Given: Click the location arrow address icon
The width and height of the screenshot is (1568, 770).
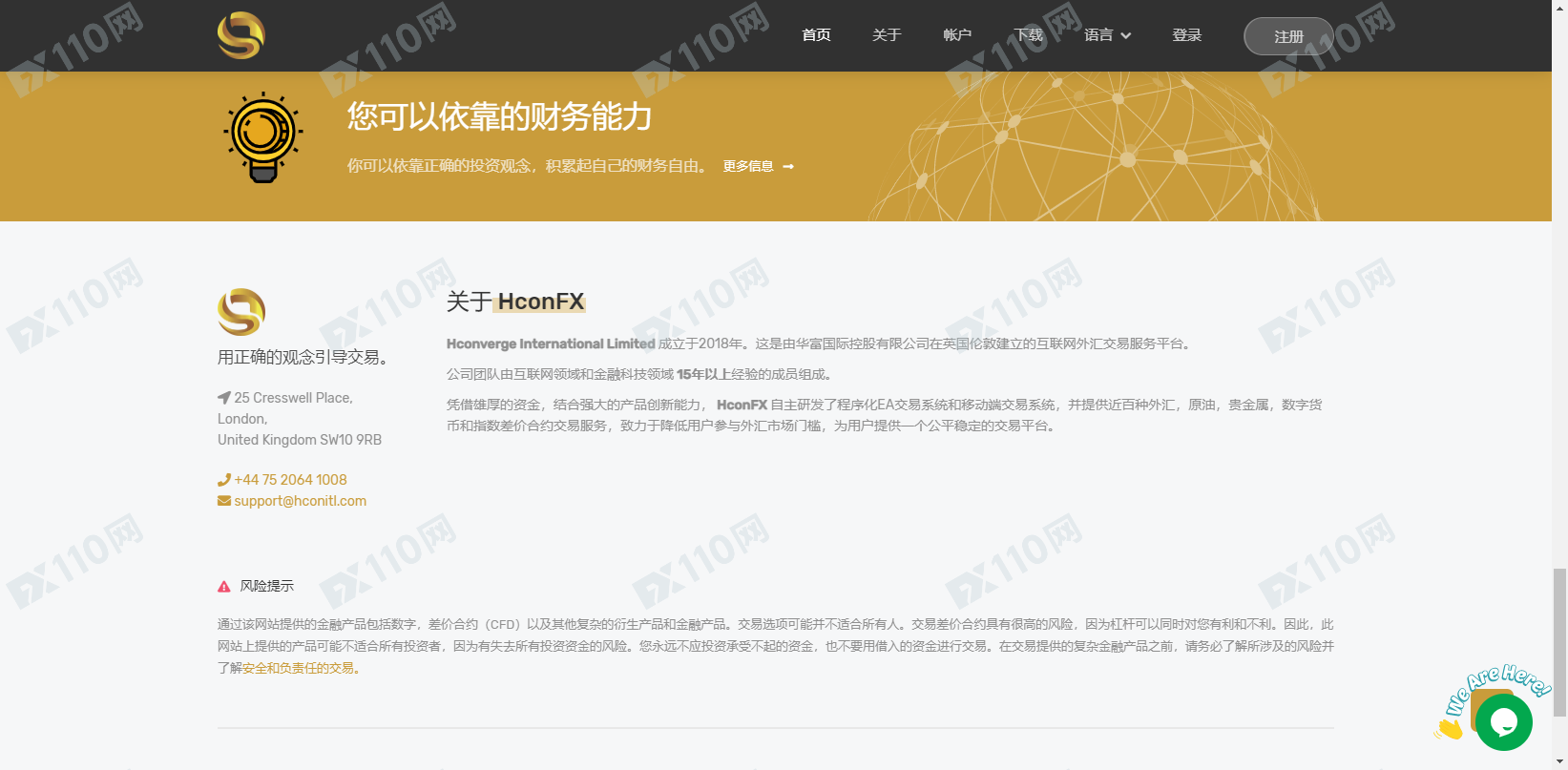Looking at the screenshot, I should (x=224, y=398).
